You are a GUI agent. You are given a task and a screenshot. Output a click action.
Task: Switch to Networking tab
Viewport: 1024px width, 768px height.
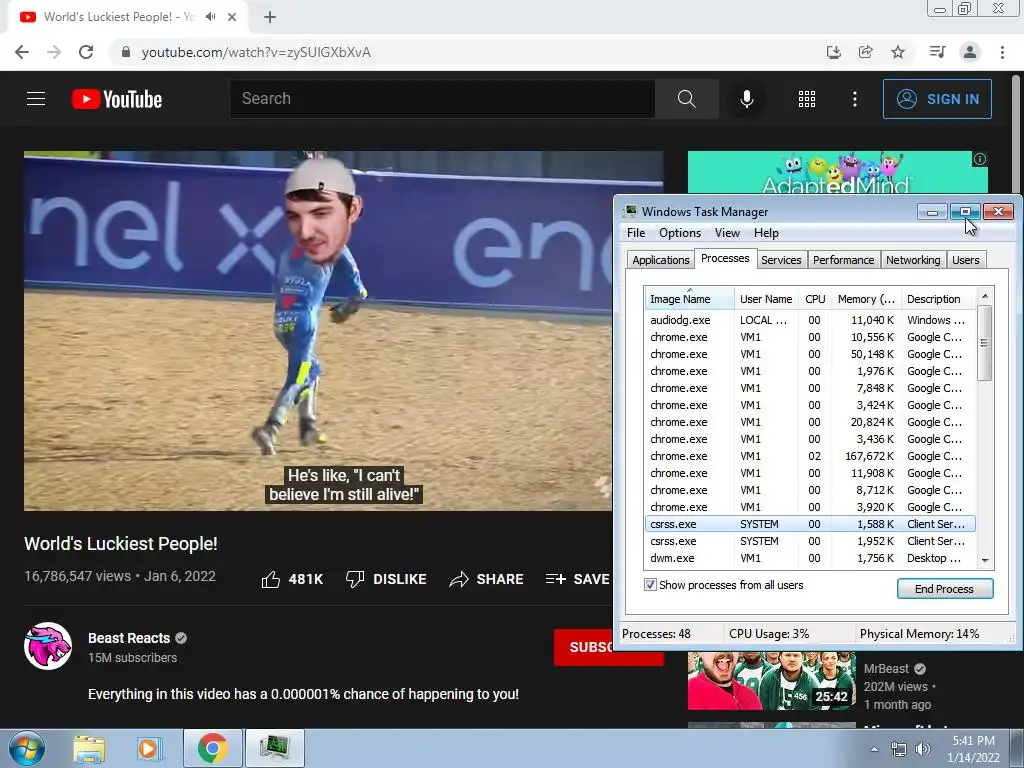click(913, 260)
